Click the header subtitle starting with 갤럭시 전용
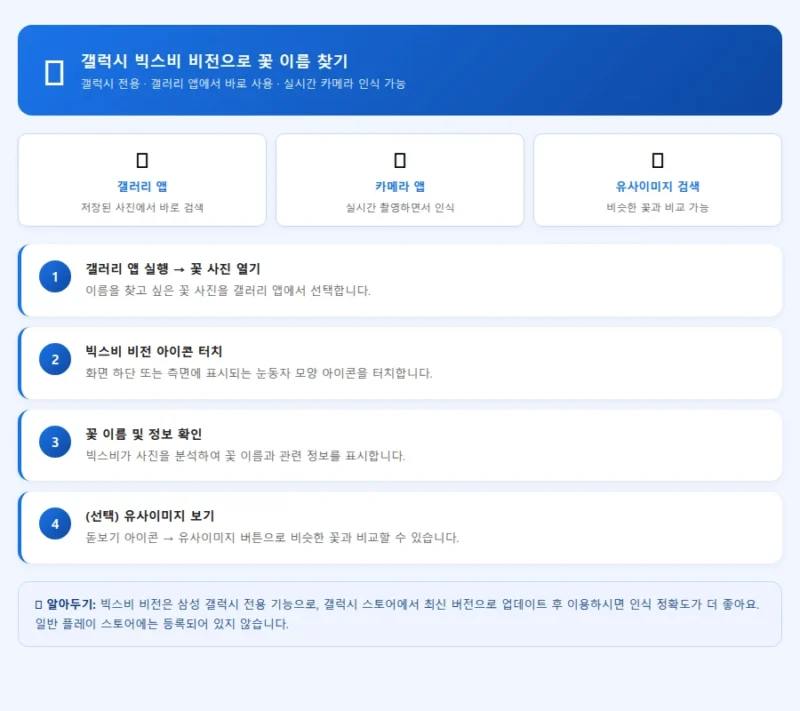 coord(243,84)
